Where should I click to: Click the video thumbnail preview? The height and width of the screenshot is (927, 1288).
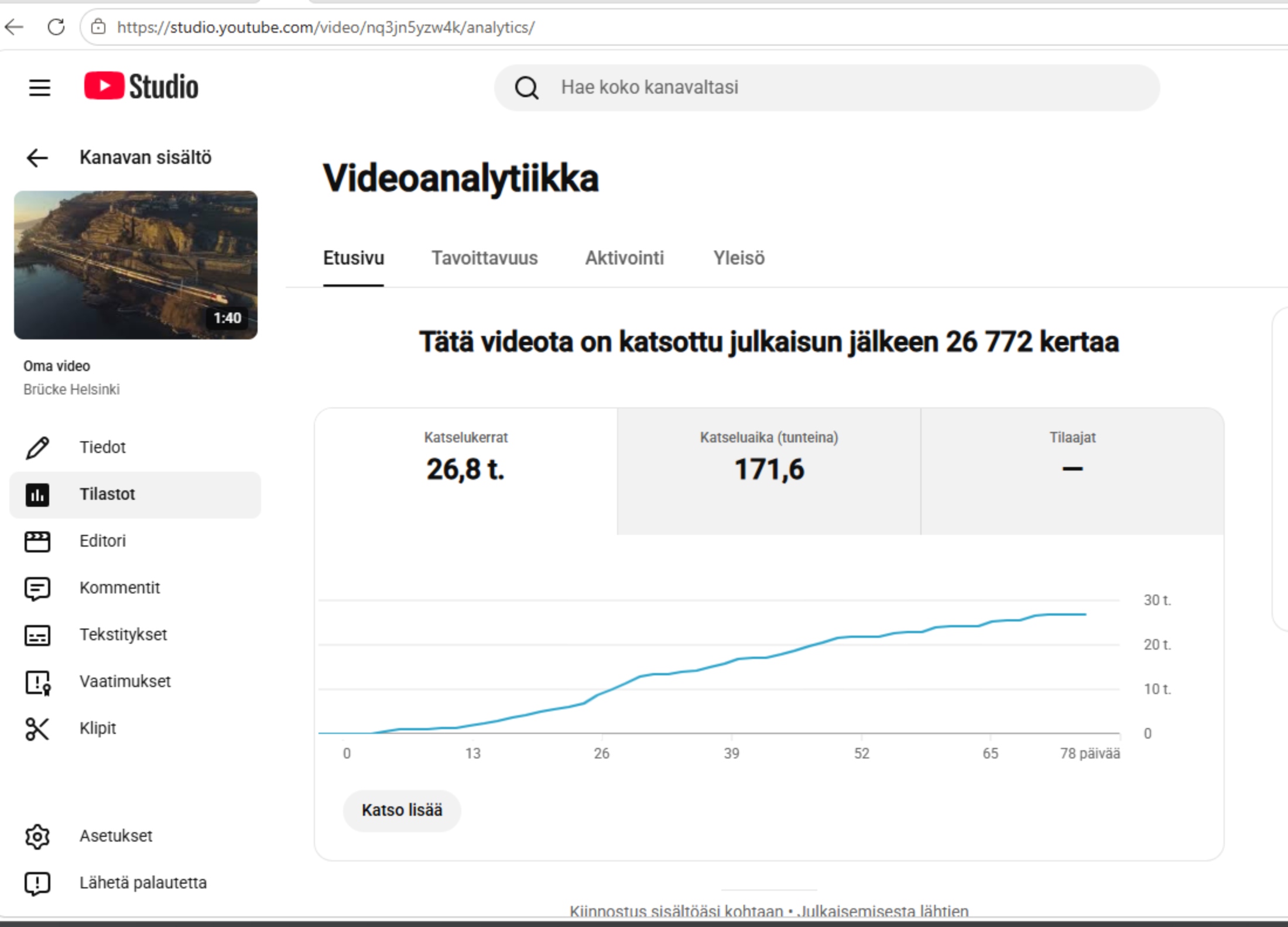pos(136,265)
